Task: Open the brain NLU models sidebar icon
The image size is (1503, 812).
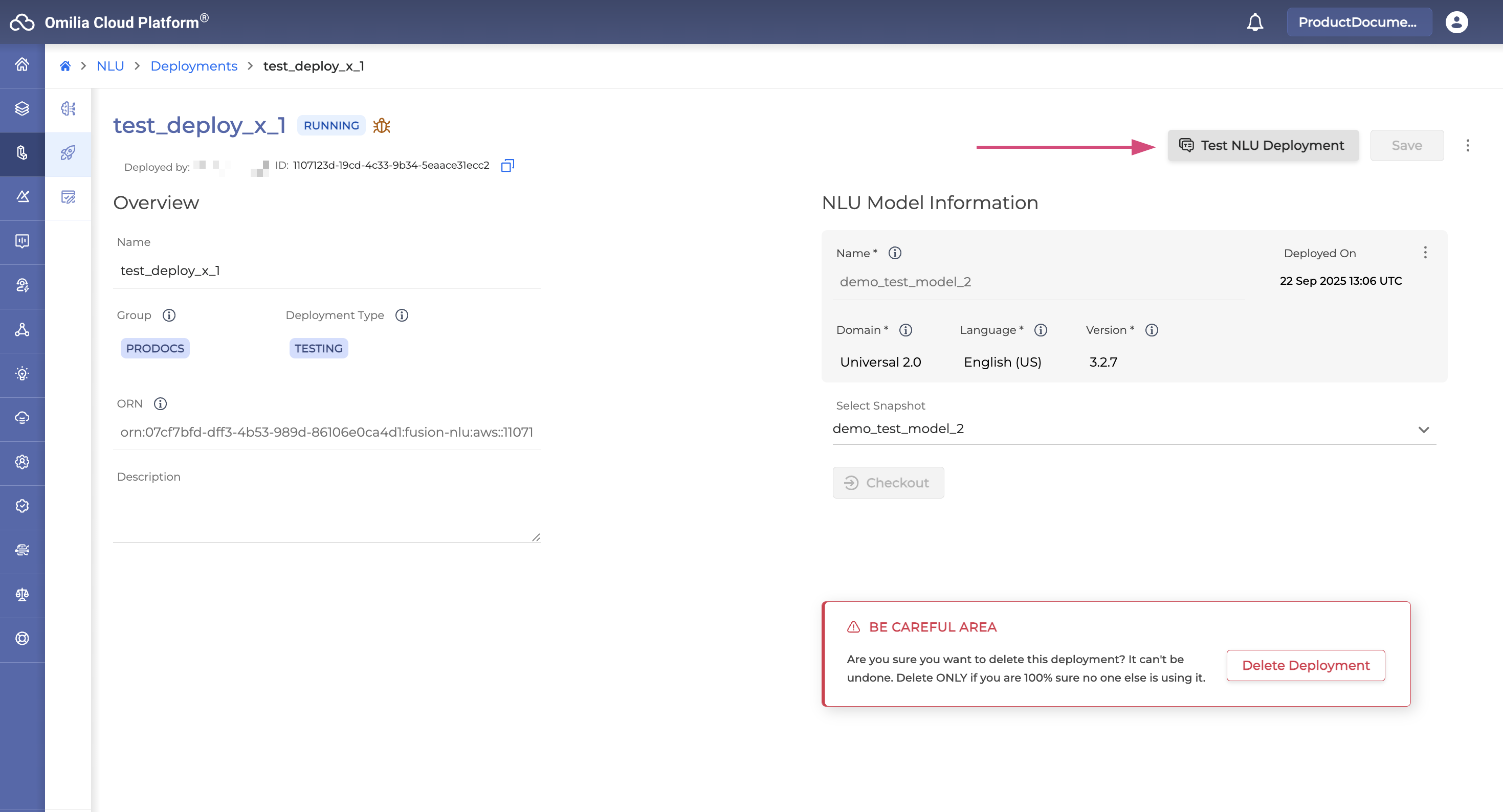Action: pyautogui.click(x=68, y=108)
